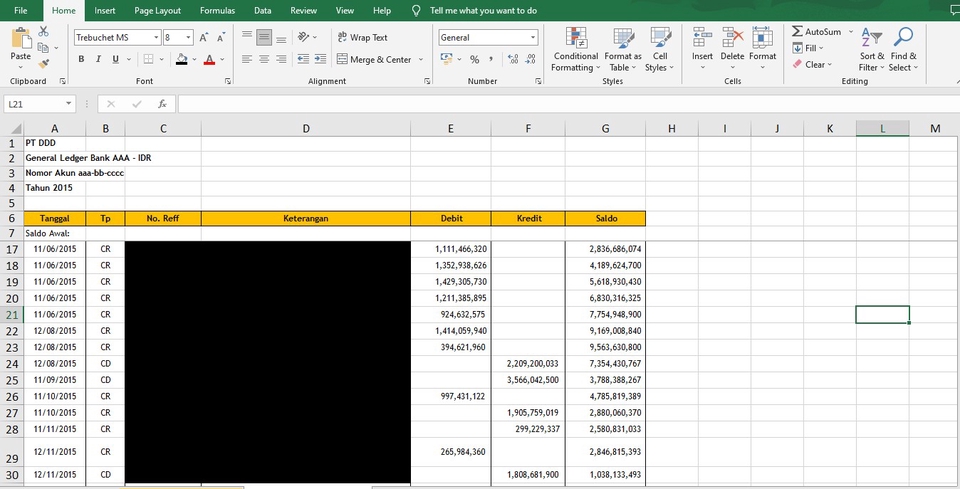Click Merge & Center
Viewport: 960px width, 489px height.
coord(374,59)
